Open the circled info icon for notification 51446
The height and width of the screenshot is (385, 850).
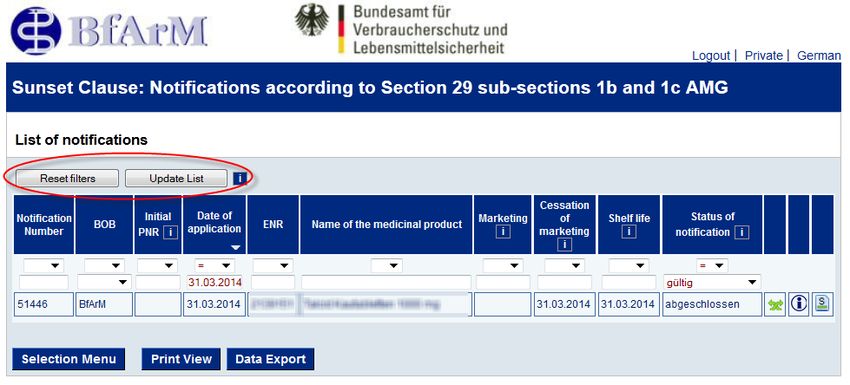point(799,304)
